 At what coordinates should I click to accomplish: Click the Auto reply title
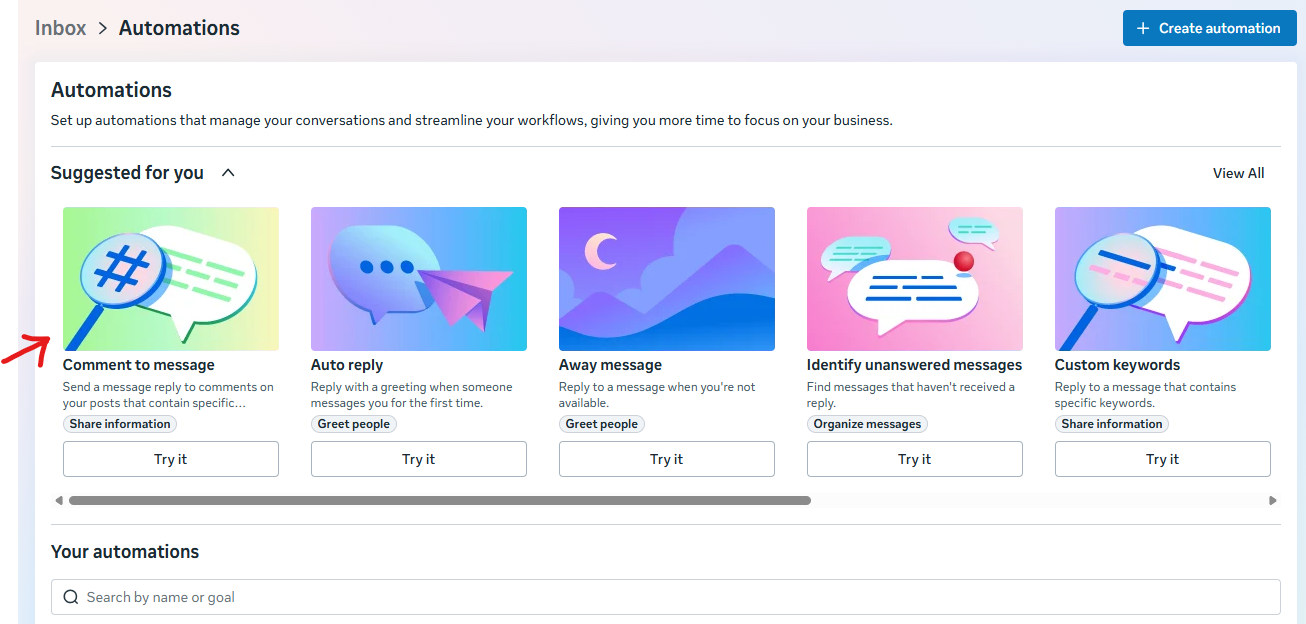[x=347, y=365]
